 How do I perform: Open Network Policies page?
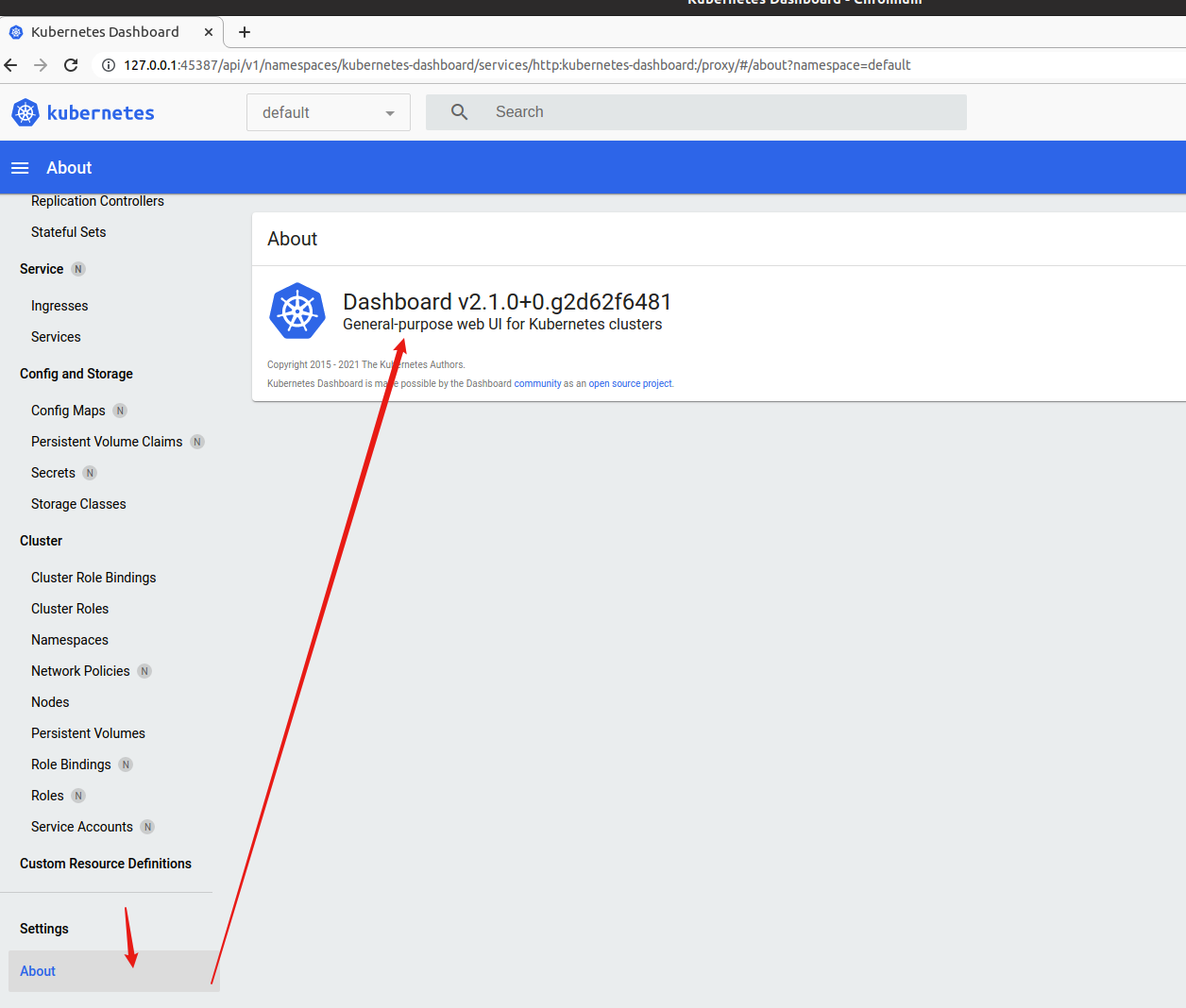coord(80,671)
